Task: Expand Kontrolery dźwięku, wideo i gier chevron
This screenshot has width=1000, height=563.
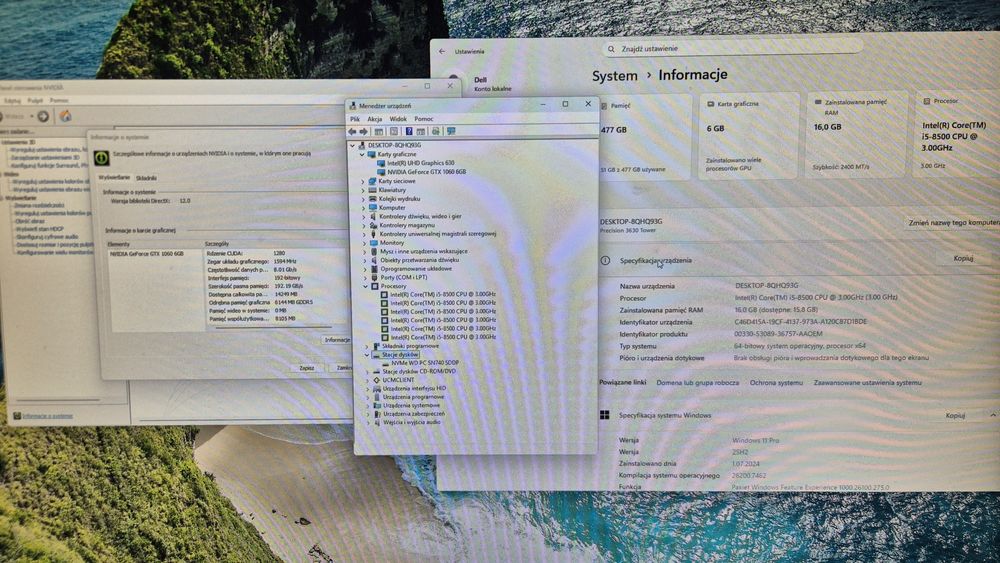Action: pyautogui.click(x=364, y=217)
